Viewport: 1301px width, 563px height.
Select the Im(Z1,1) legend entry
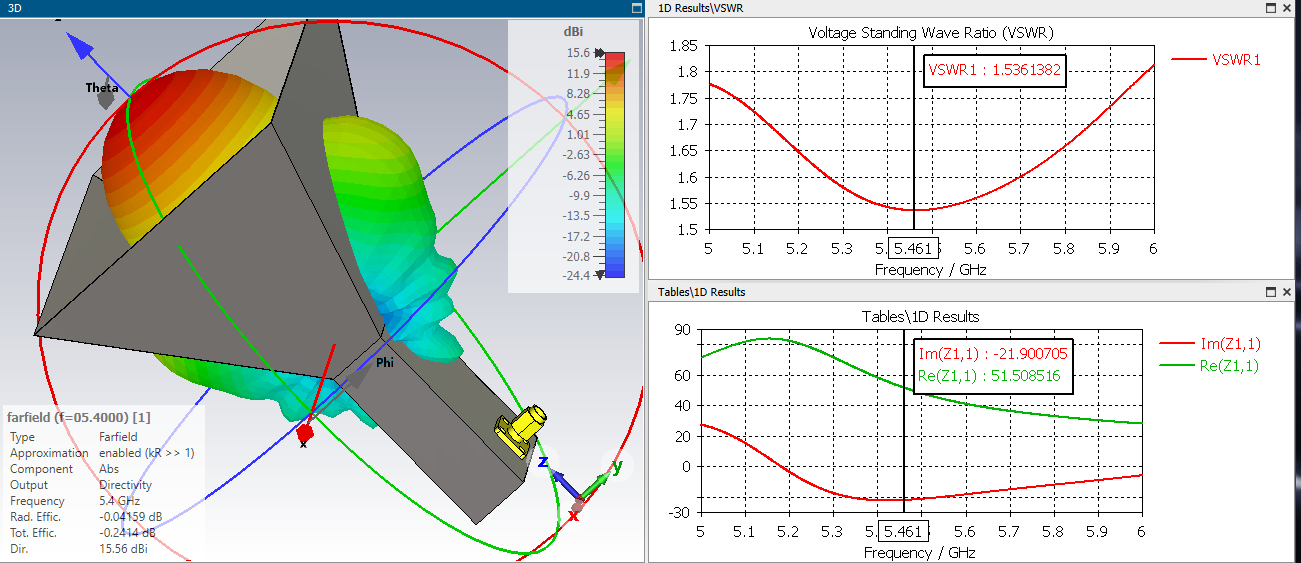(1209, 344)
